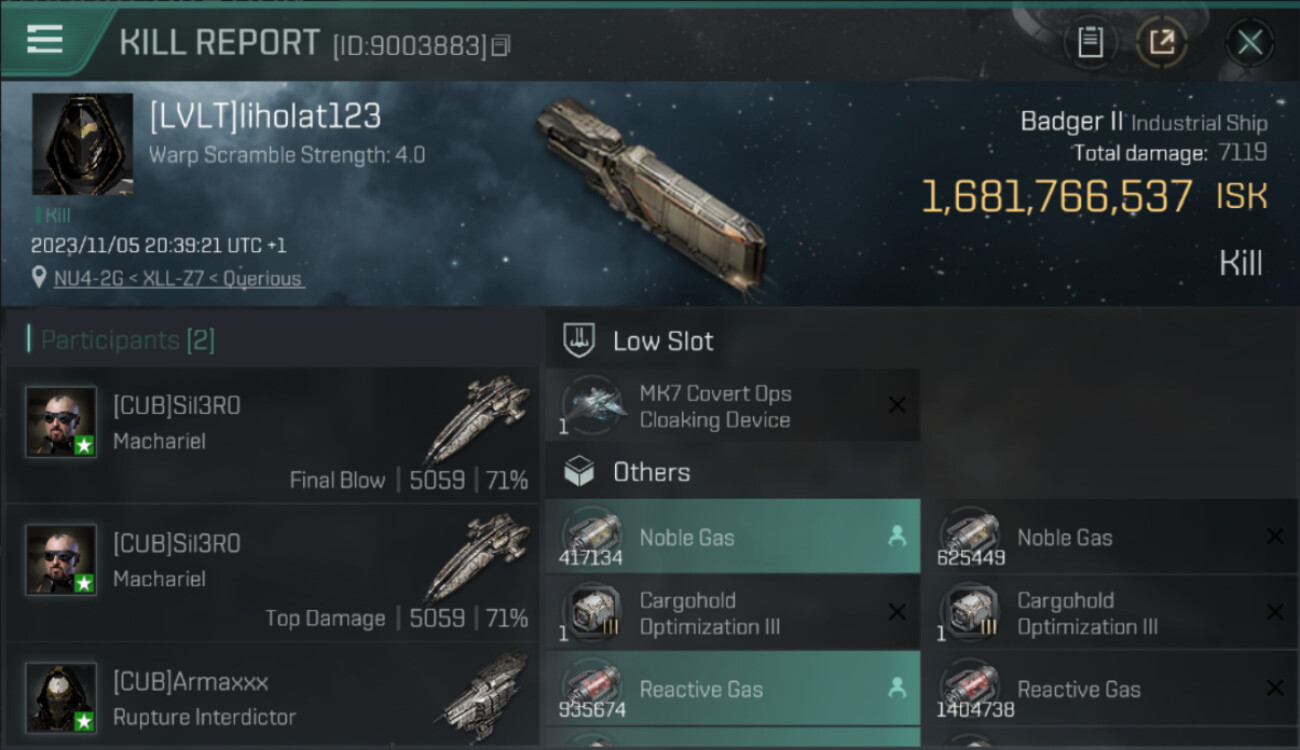The image size is (1300, 750).
Task: Share kill report via export icon
Action: pos(1162,42)
